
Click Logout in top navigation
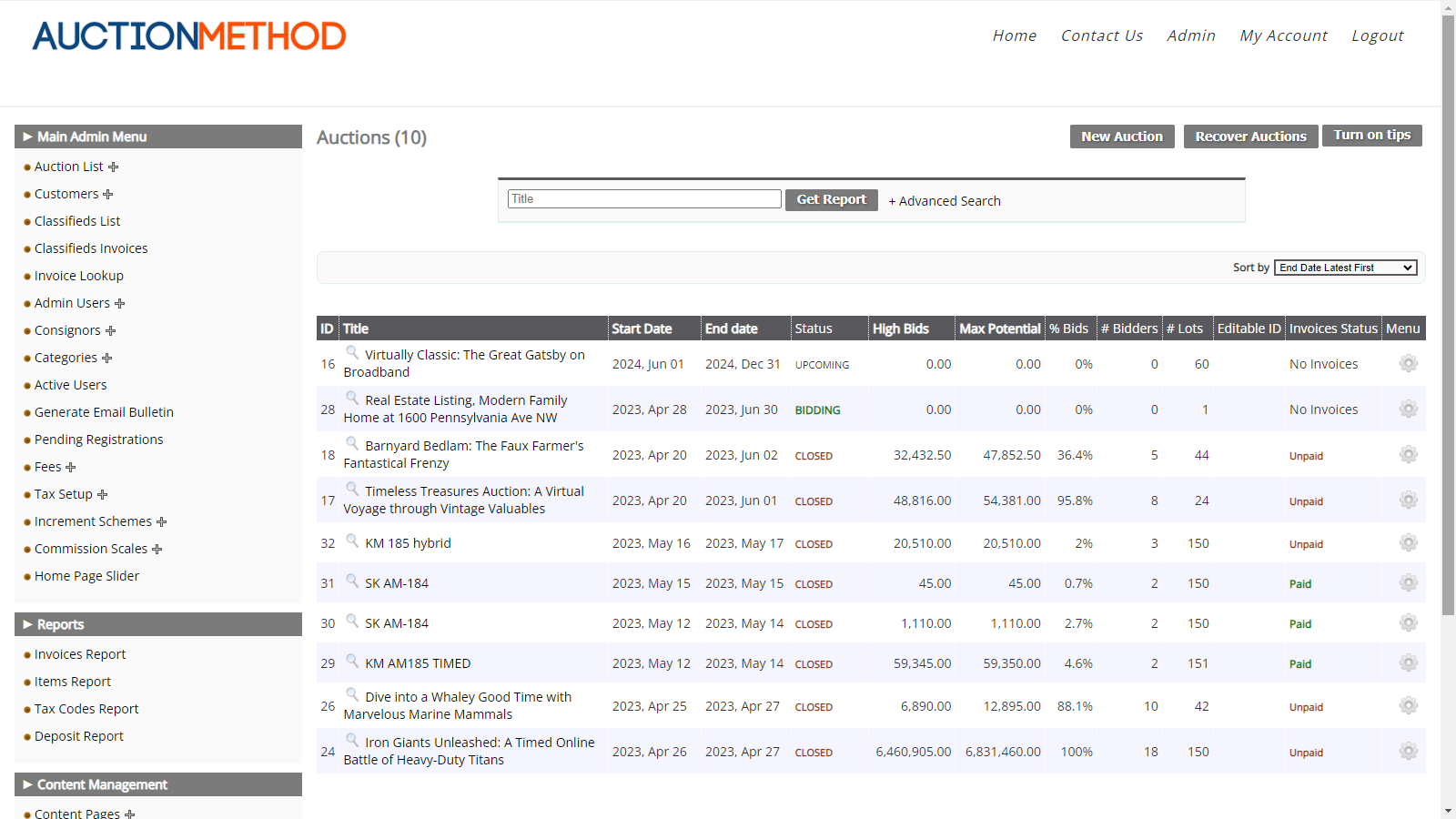click(1378, 35)
